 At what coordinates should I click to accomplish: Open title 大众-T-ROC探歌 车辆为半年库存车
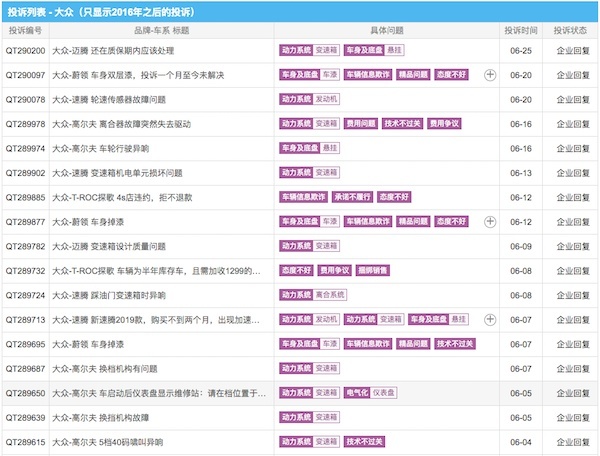[x=156, y=271]
